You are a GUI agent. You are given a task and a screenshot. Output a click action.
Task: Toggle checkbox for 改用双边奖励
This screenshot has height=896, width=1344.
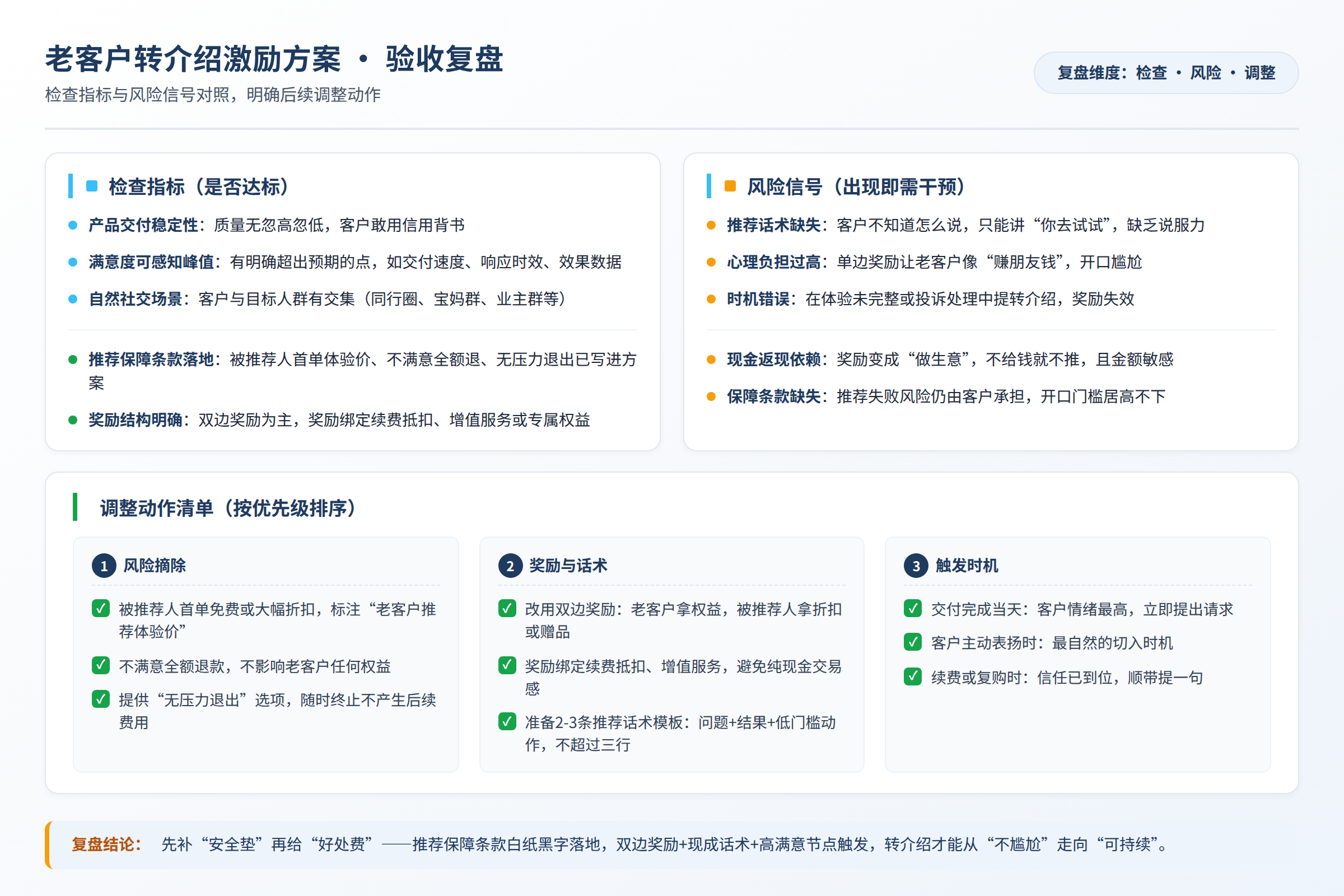(507, 609)
